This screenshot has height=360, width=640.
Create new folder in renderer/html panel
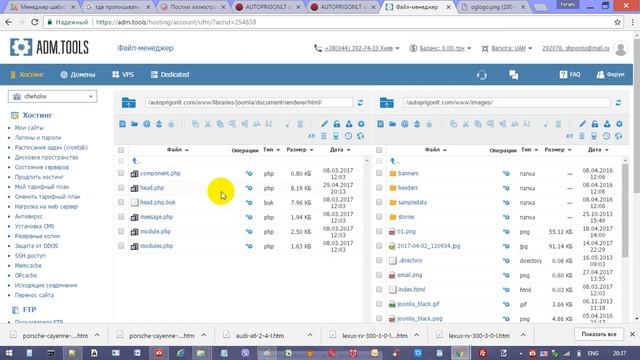click(134, 124)
